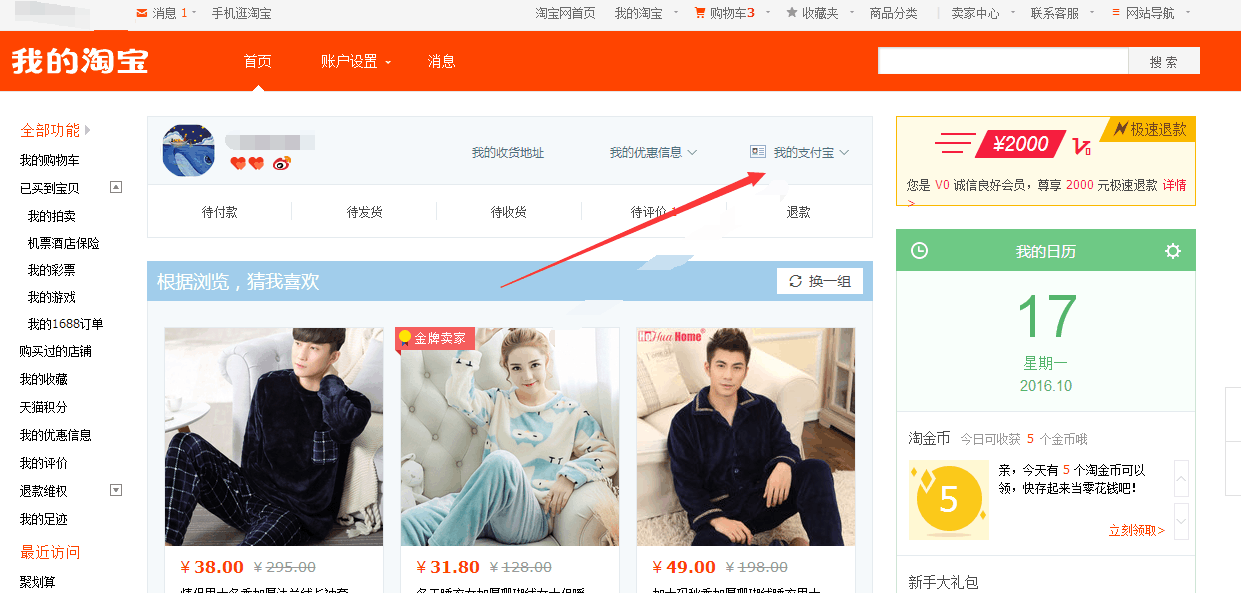
Task: Open the ¥38.00 pajama product image
Action: [x=274, y=436]
